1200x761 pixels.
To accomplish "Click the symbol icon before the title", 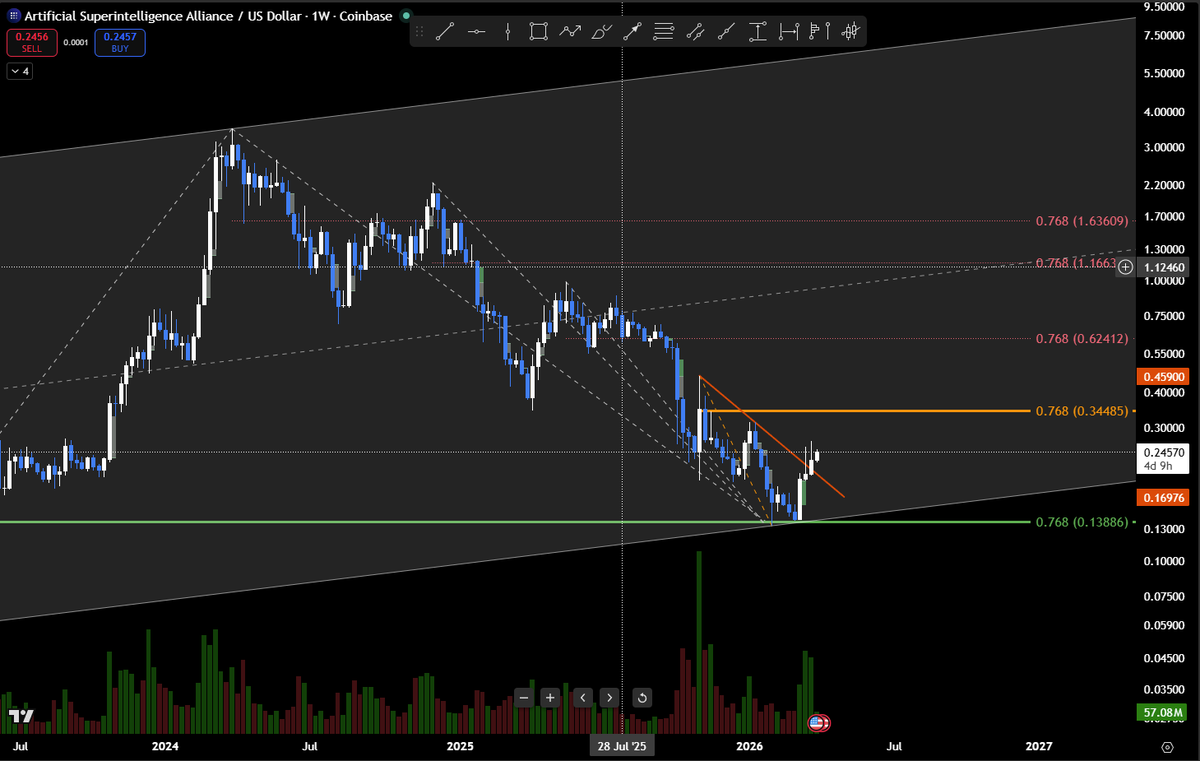I will tap(13, 17).
